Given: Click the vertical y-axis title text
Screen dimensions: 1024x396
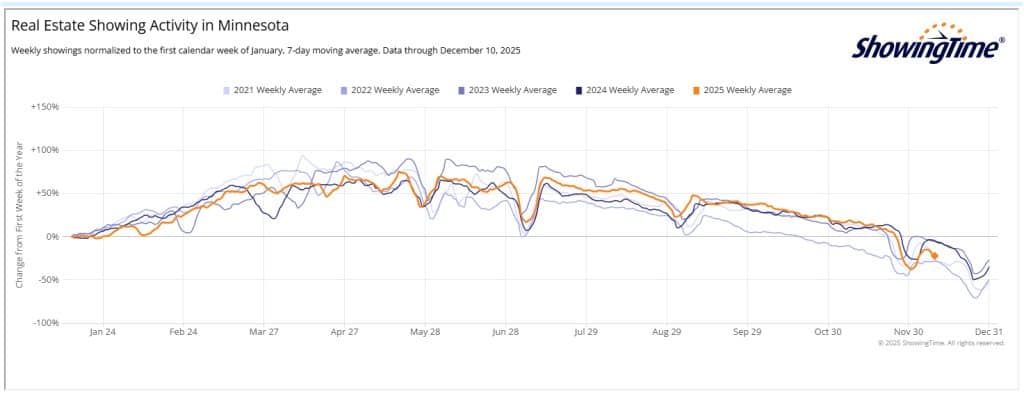Looking at the screenshot, I should tap(20, 214).
